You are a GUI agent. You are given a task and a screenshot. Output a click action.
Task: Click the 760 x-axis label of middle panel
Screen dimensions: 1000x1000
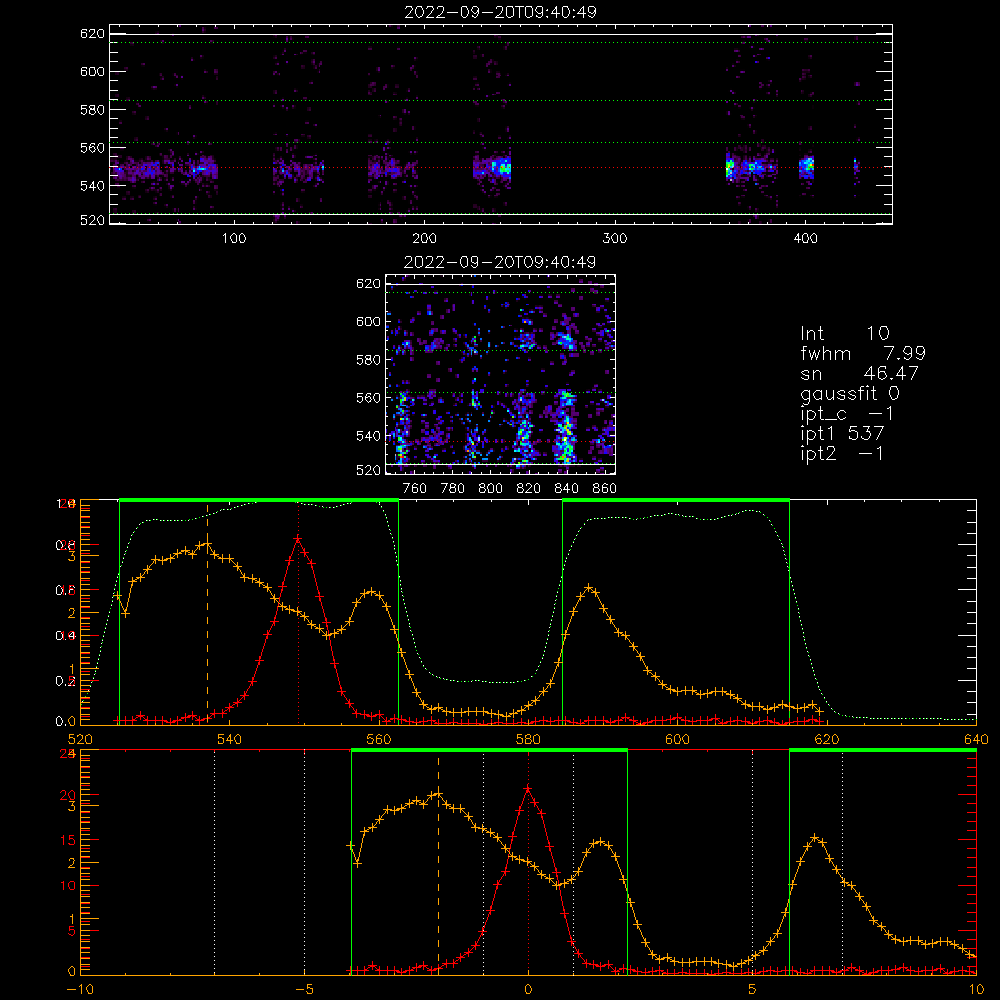pos(415,489)
